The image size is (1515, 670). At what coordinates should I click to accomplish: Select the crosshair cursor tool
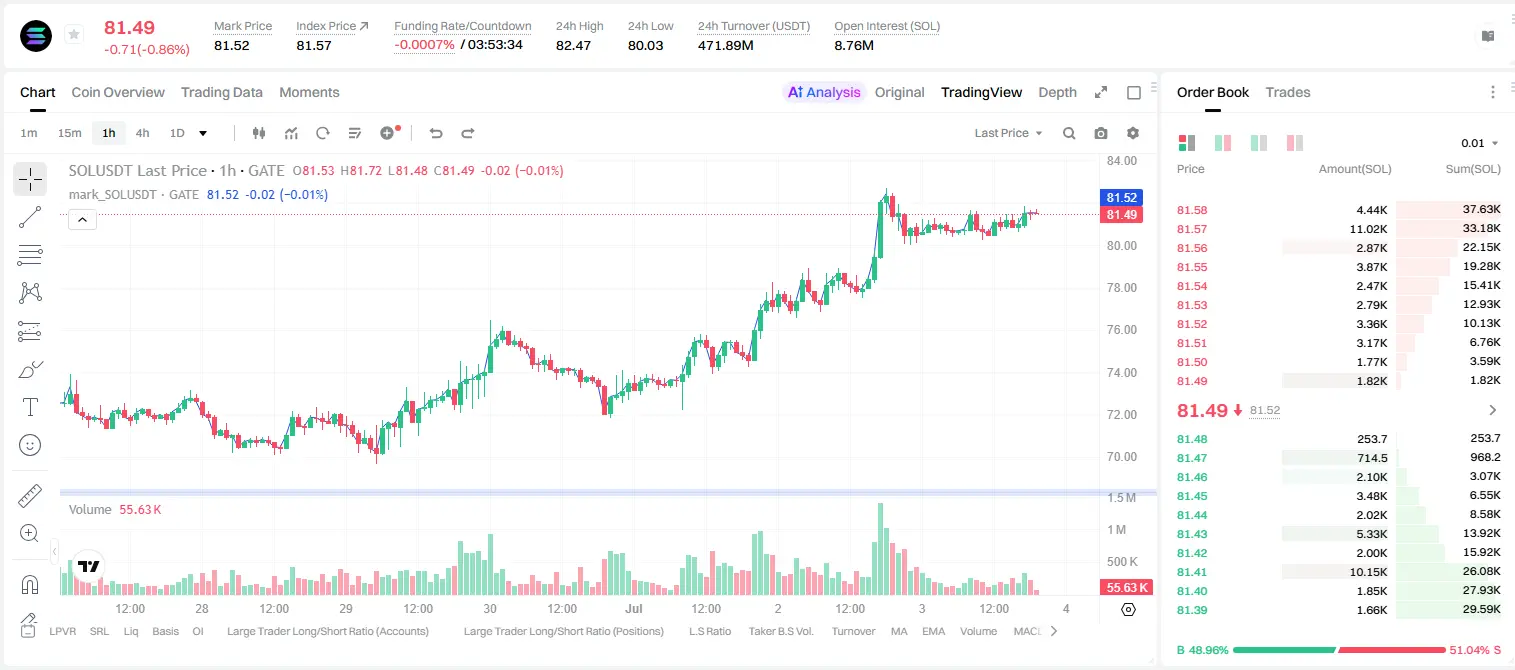pyautogui.click(x=30, y=179)
